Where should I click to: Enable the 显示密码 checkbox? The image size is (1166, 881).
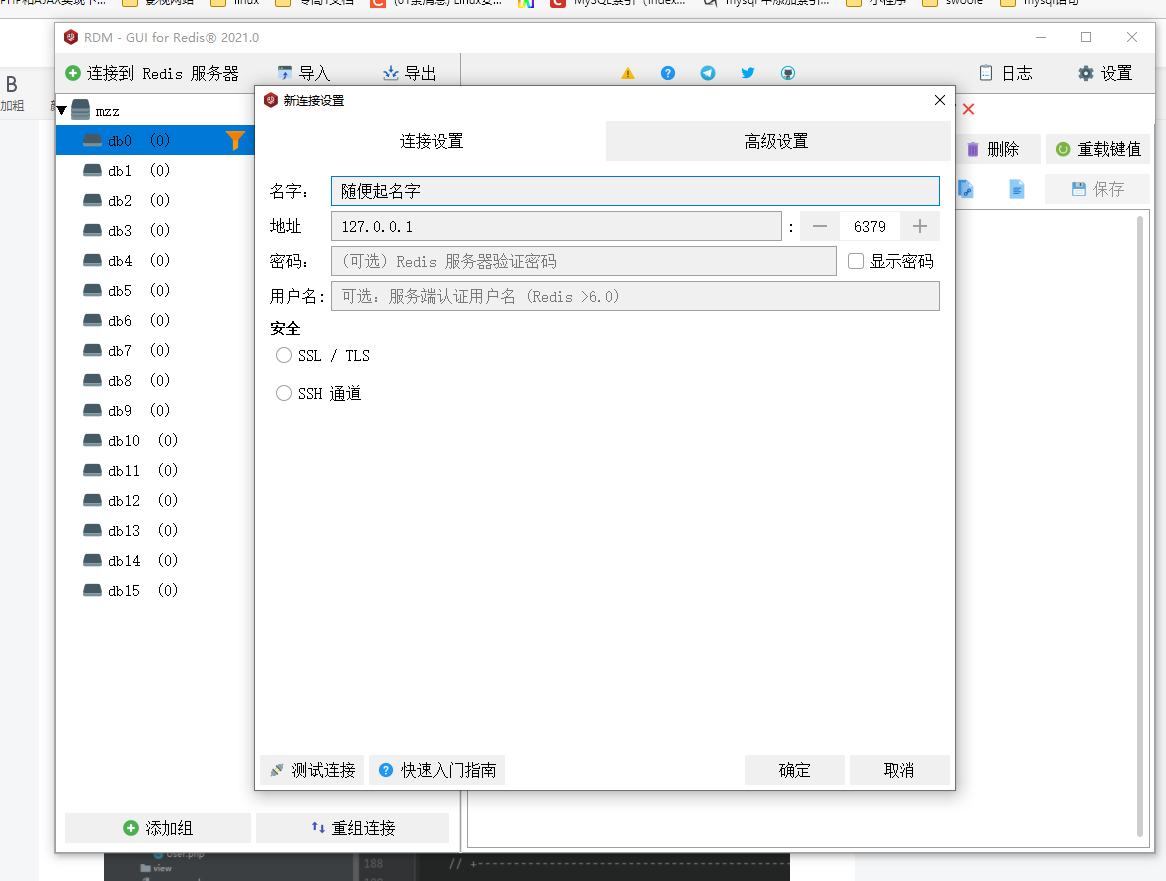(x=856, y=260)
